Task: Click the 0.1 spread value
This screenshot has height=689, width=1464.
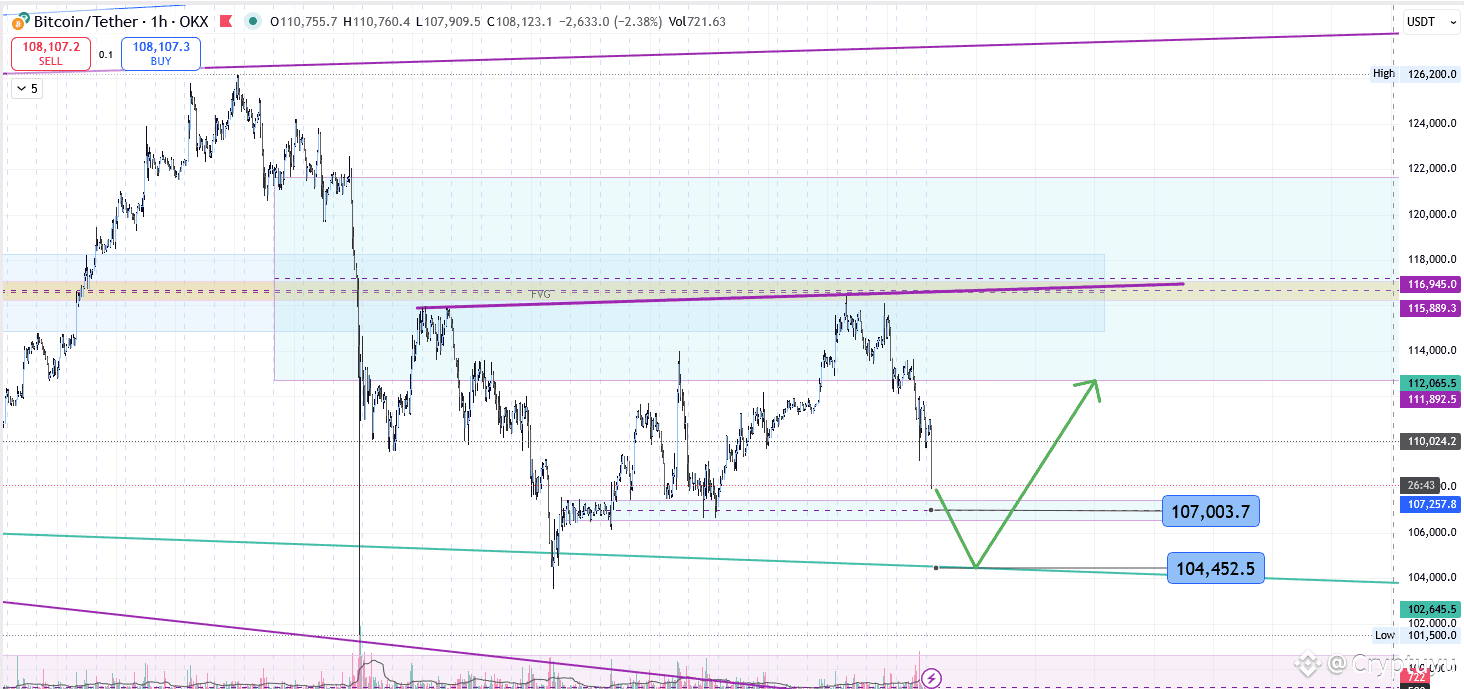Action: coord(106,55)
